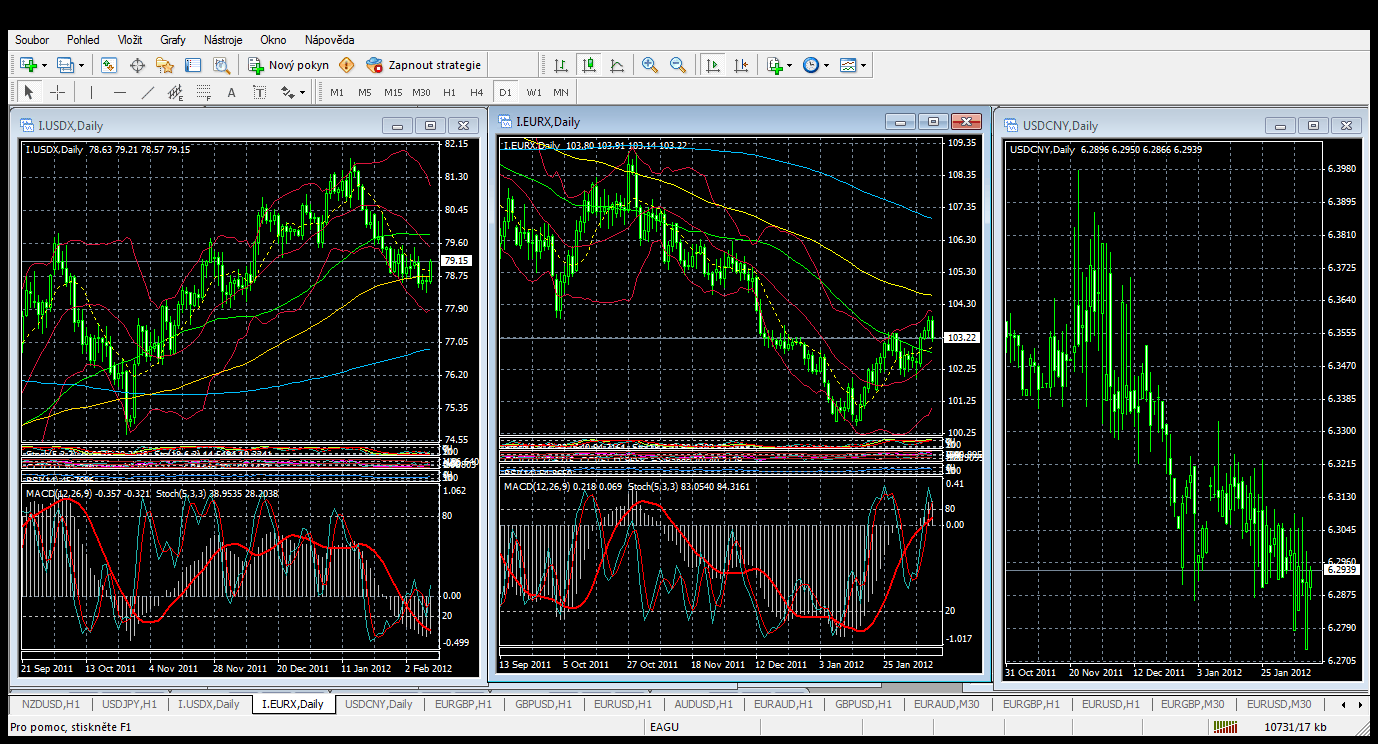Zoom in on the chart
Viewport: 1378px width, 744px height.
650,65
